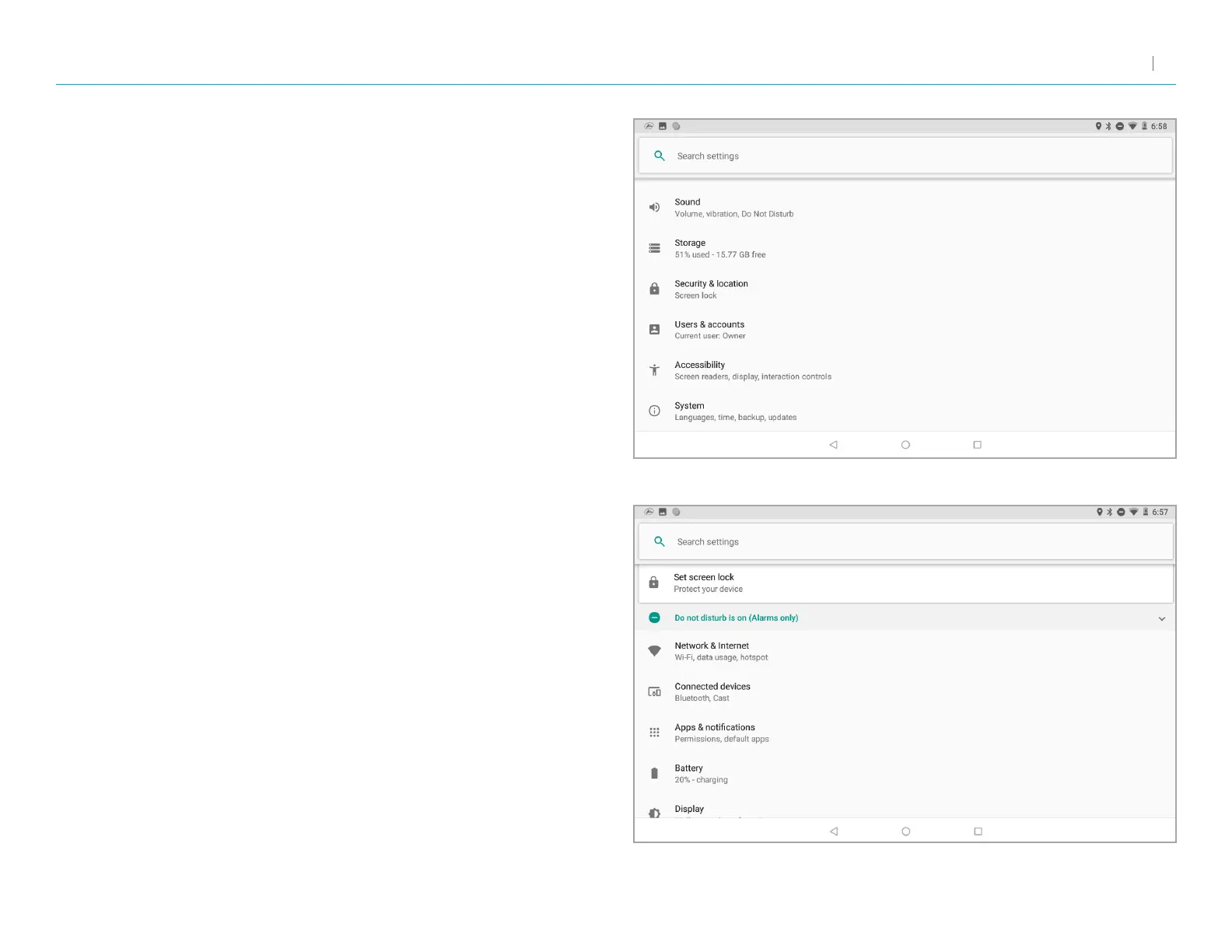The image size is (1232, 952).
Task: Click the 6:57 clock in the status bar
Action: click(x=1160, y=512)
